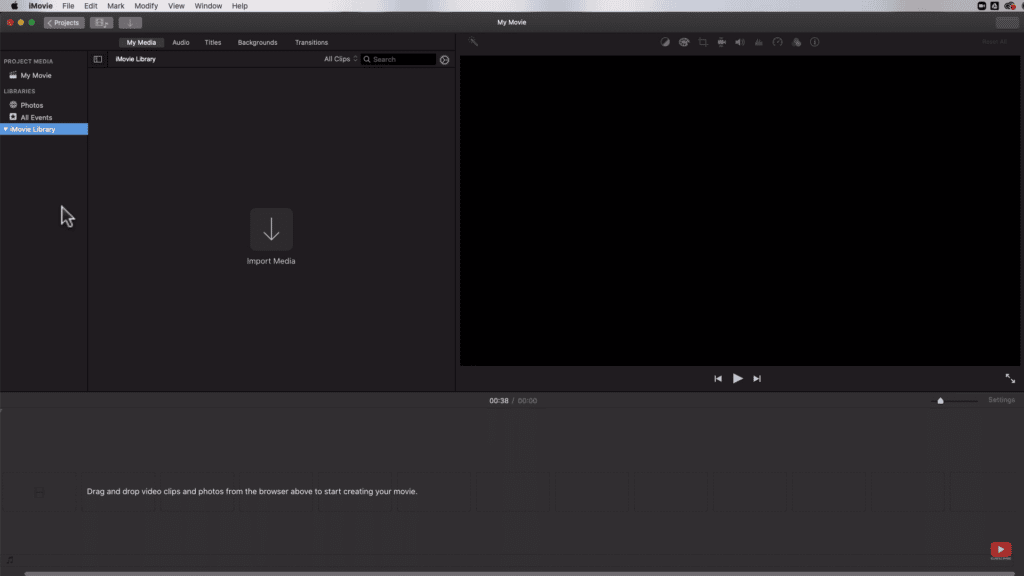Adjust the timeline zoom slider

pos(940,400)
